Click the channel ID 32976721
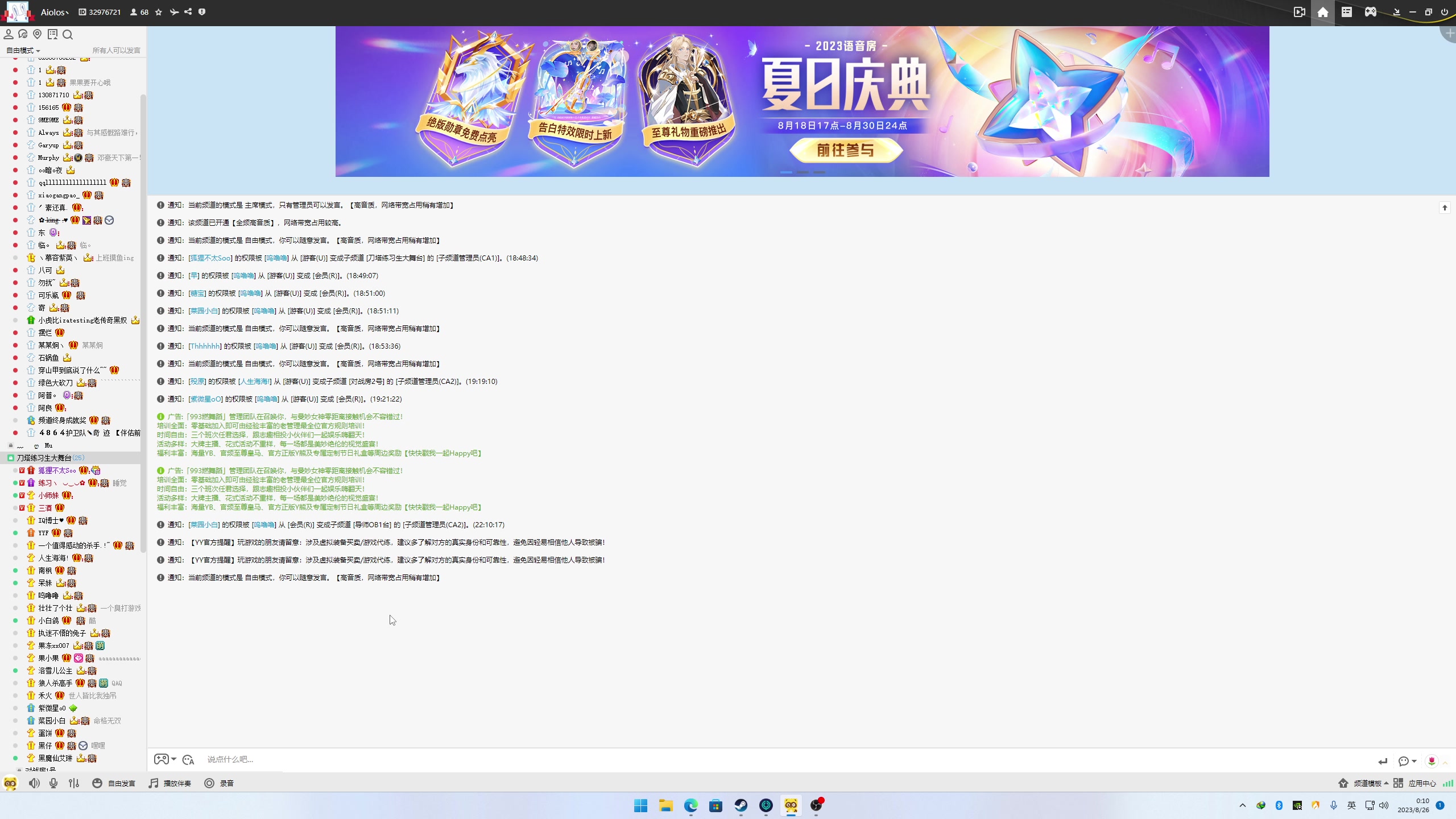The width and height of the screenshot is (1456, 819). (100, 12)
